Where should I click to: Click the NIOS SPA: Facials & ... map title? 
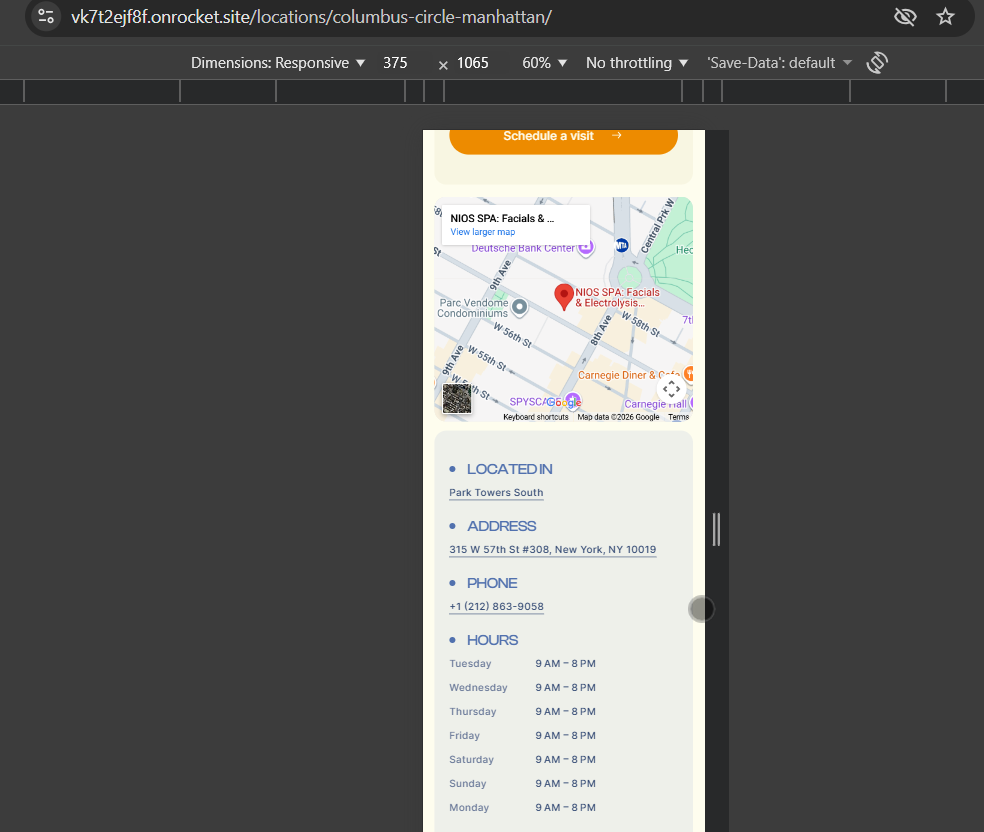502,218
